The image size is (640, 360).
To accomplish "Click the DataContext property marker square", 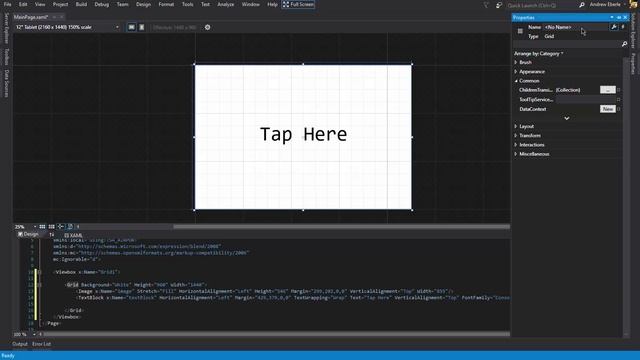I will coord(619,109).
